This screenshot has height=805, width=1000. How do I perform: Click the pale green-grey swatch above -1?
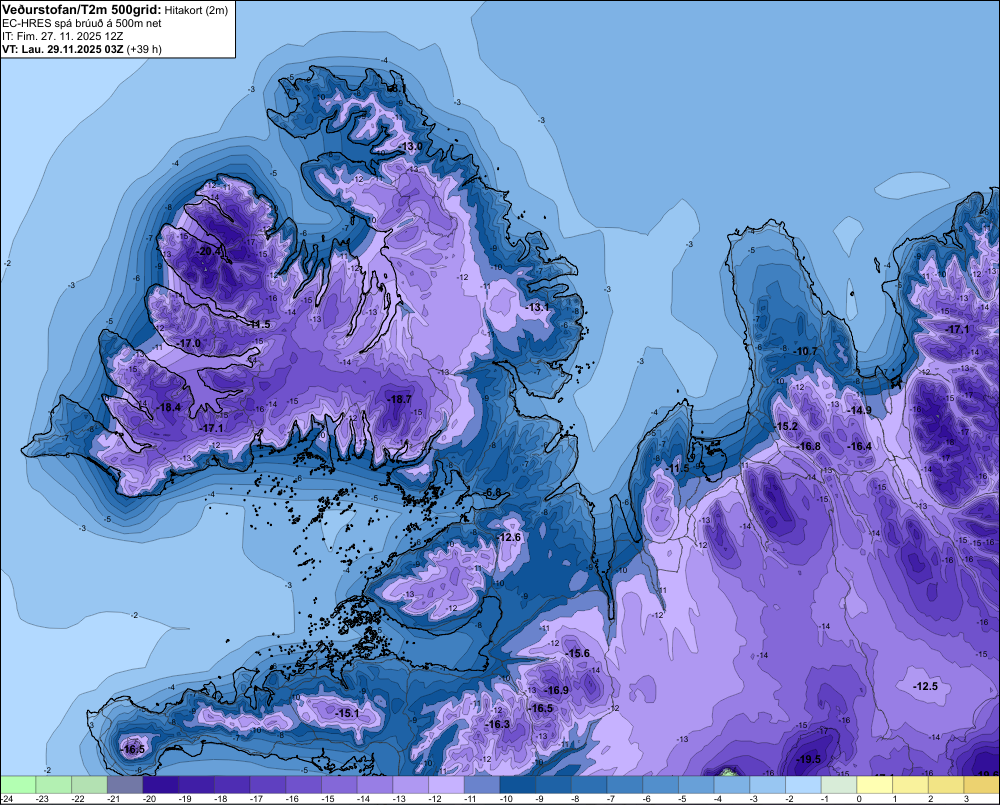pos(839,785)
